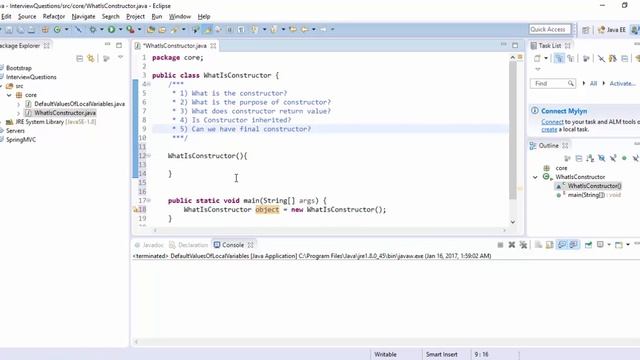Fold the main method at line 17
Screen dimensions: 640x360
pyautogui.click(x=149, y=200)
